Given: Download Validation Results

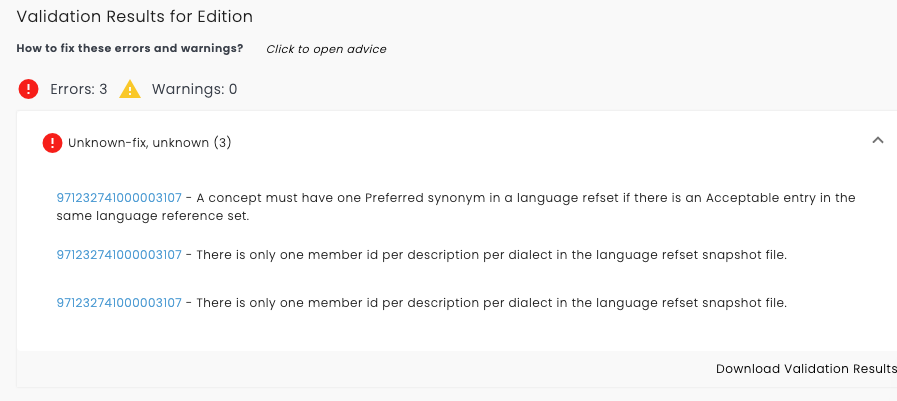Looking at the screenshot, I should (805, 369).
